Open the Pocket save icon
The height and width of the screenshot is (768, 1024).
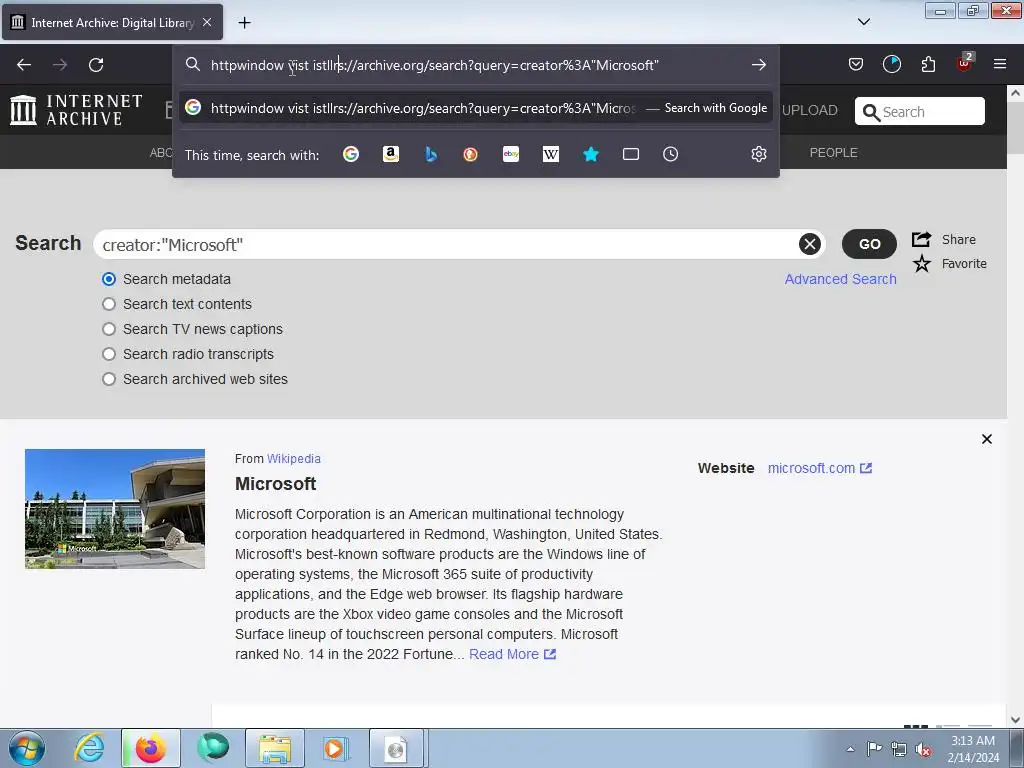[856, 65]
